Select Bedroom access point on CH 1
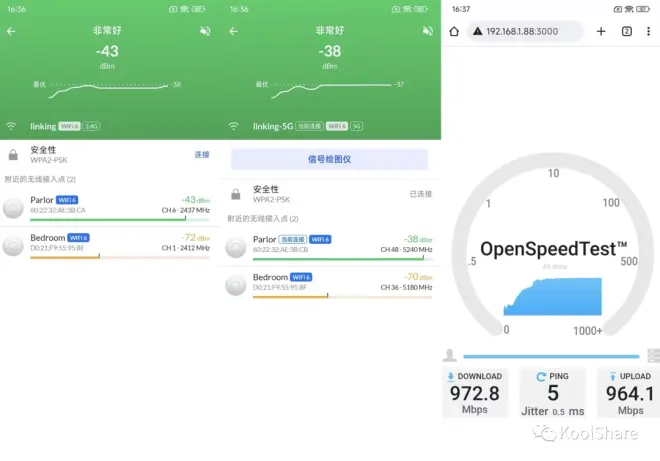The width and height of the screenshot is (660, 461). [110, 246]
